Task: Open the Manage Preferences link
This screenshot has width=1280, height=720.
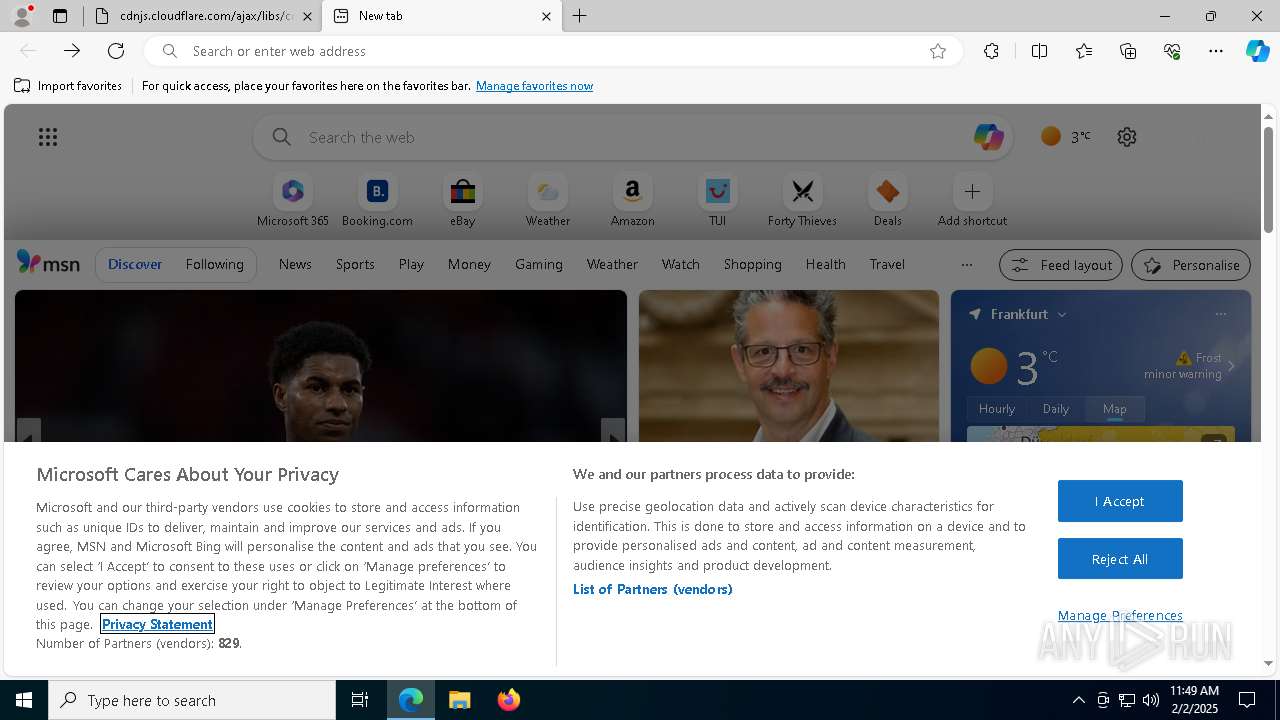Action: pyautogui.click(x=1120, y=615)
